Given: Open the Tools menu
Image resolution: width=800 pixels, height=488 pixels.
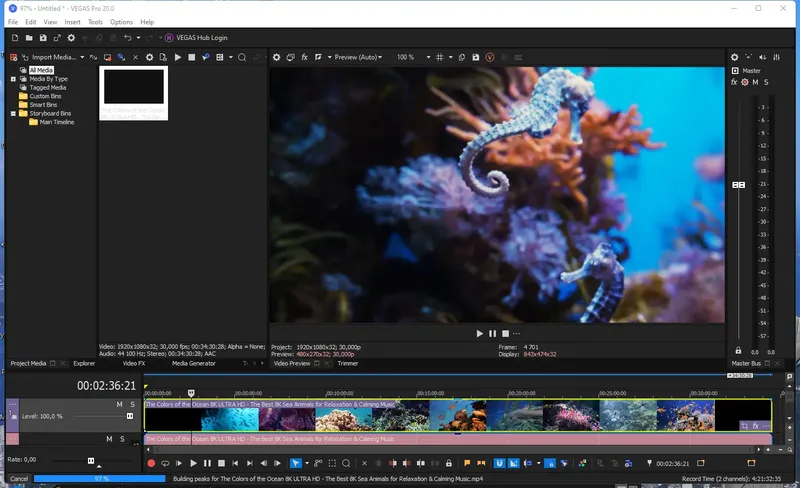Looking at the screenshot, I should tap(95, 21).
